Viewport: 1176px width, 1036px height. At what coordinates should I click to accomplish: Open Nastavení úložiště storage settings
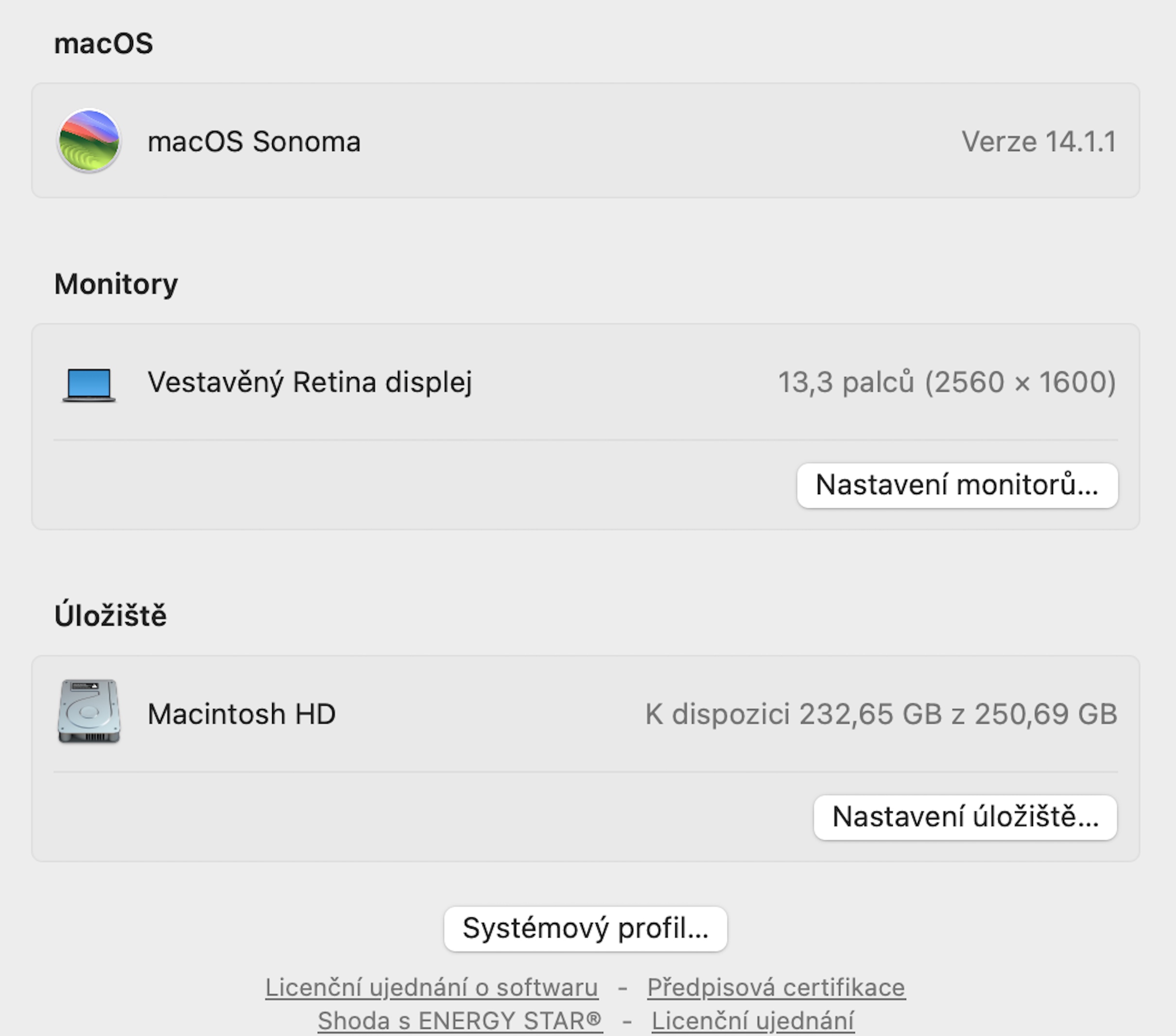[x=965, y=817]
